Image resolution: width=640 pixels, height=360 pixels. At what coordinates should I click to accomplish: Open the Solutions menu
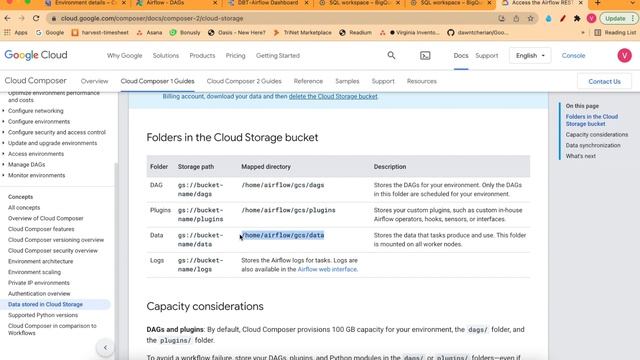166,56
